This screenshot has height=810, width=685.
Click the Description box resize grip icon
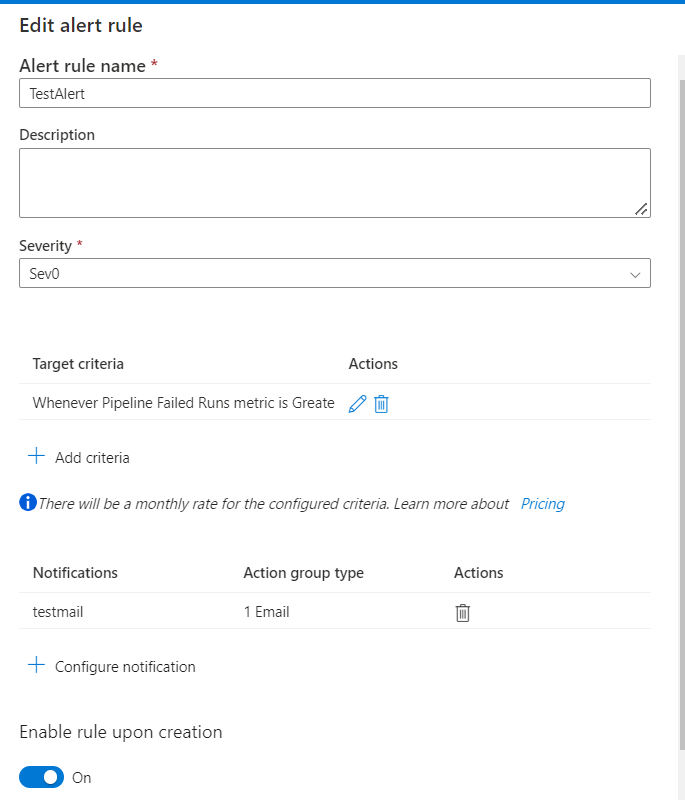tap(643, 209)
